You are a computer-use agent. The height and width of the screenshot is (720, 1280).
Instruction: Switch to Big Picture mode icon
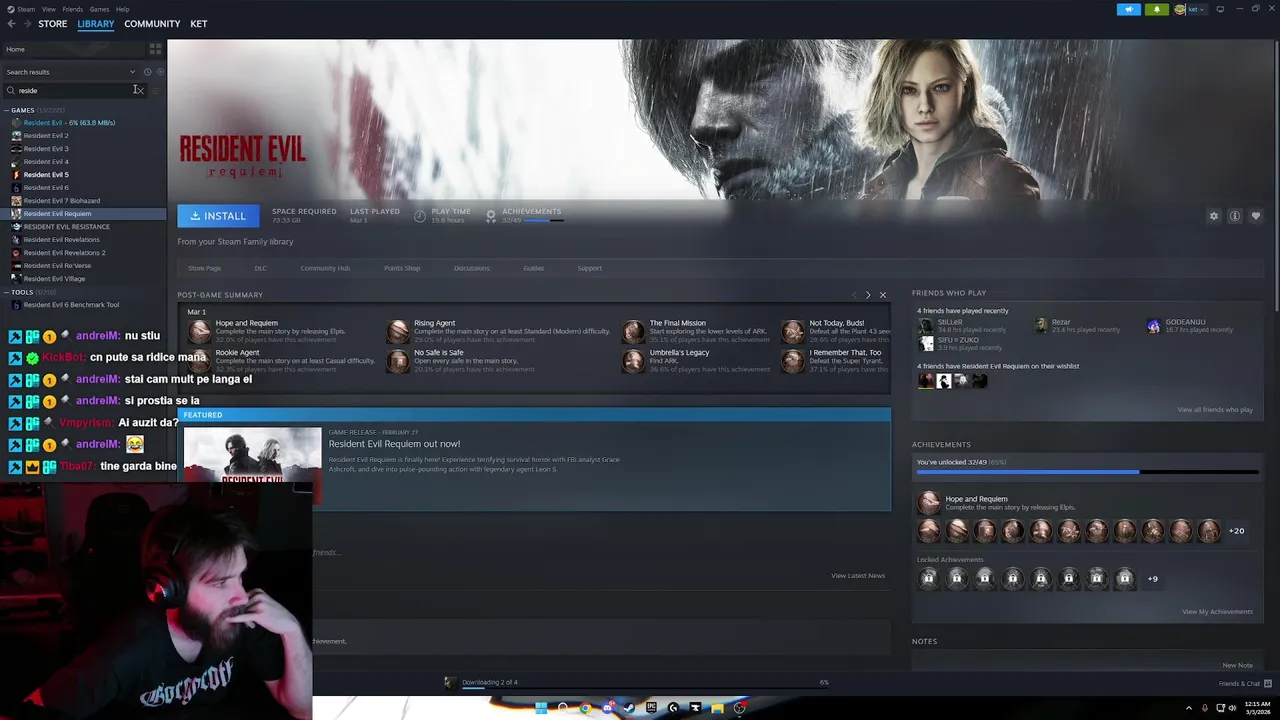(1220, 9)
